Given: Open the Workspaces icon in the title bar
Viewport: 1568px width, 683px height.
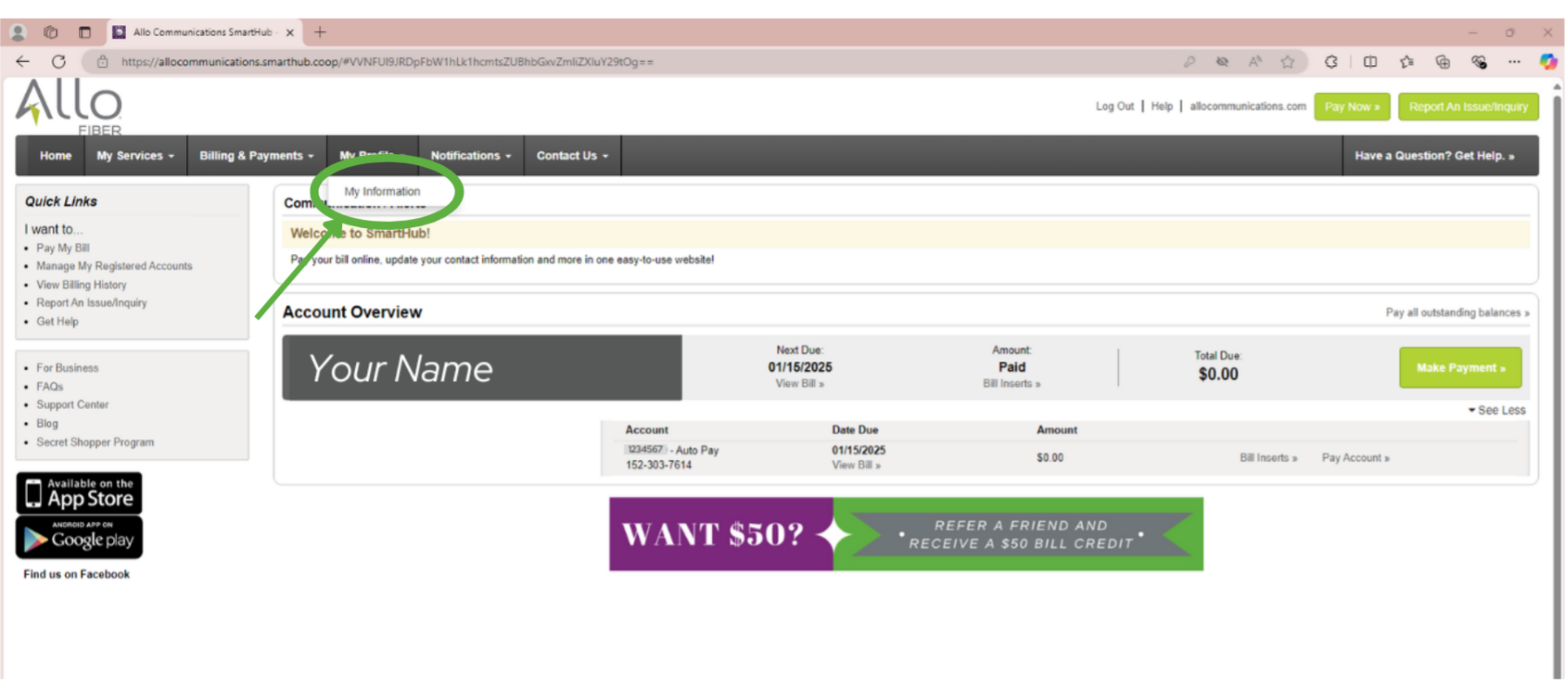Looking at the screenshot, I should coord(50,32).
